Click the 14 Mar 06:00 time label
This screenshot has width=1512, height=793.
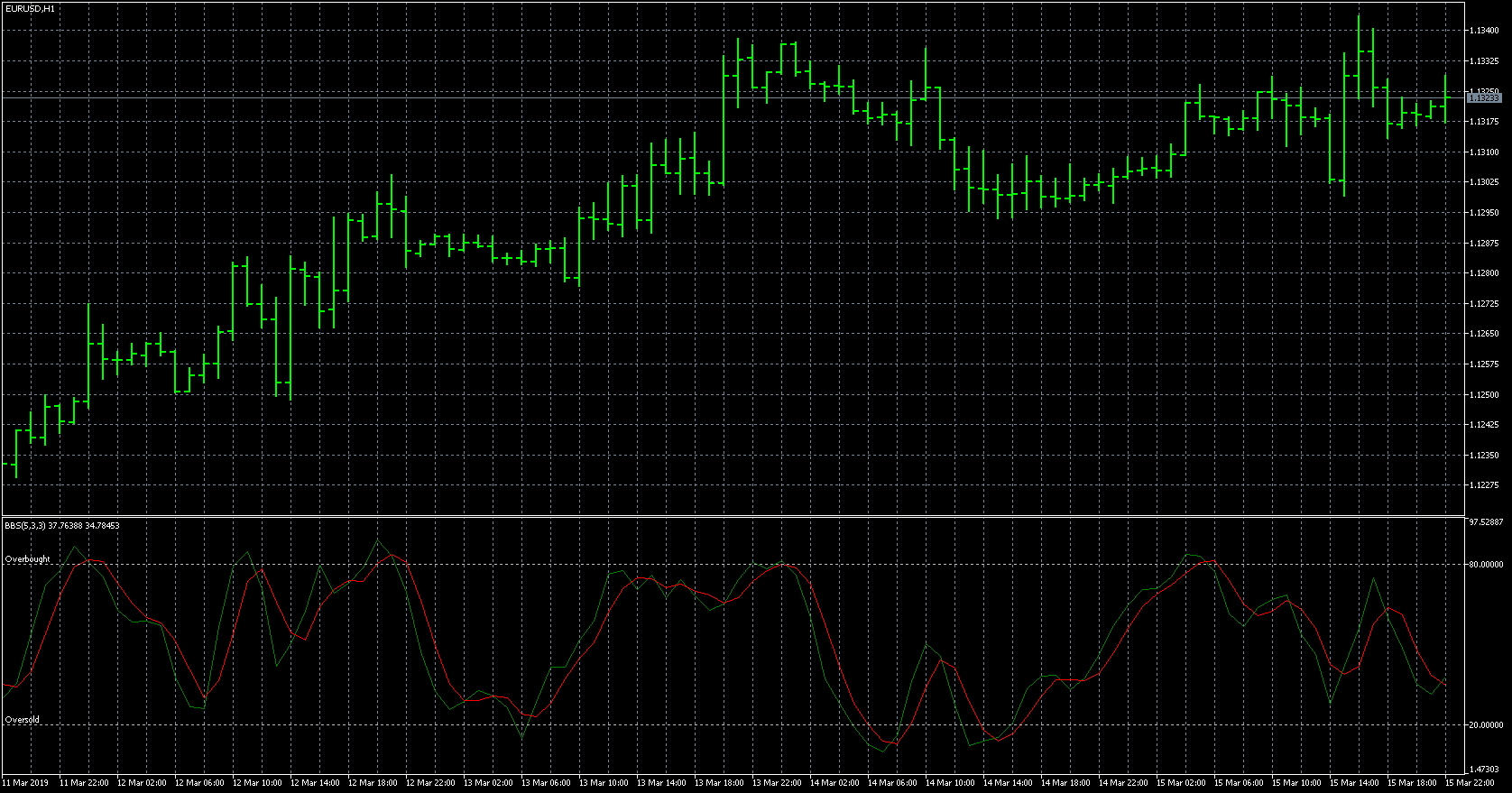pos(892,783)
